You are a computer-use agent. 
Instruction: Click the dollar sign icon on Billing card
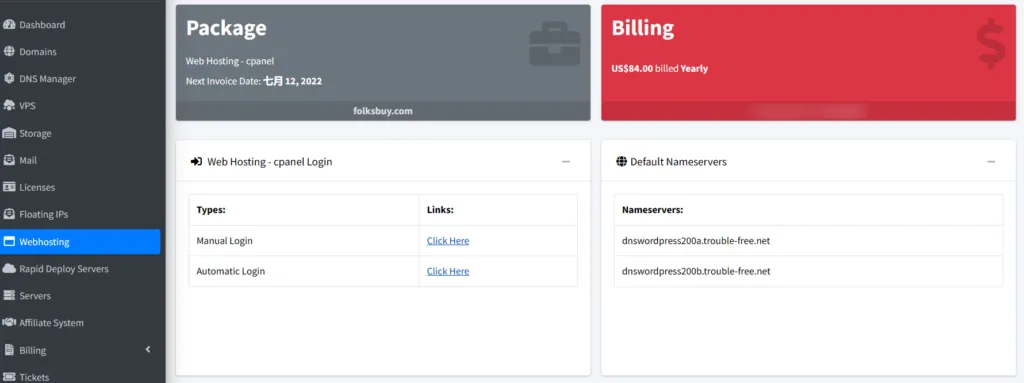[x=990, y=44]
